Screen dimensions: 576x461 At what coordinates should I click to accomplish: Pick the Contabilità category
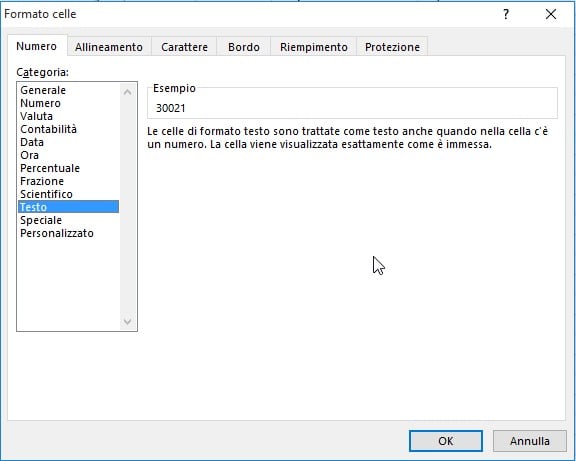[x=48, y=129]
